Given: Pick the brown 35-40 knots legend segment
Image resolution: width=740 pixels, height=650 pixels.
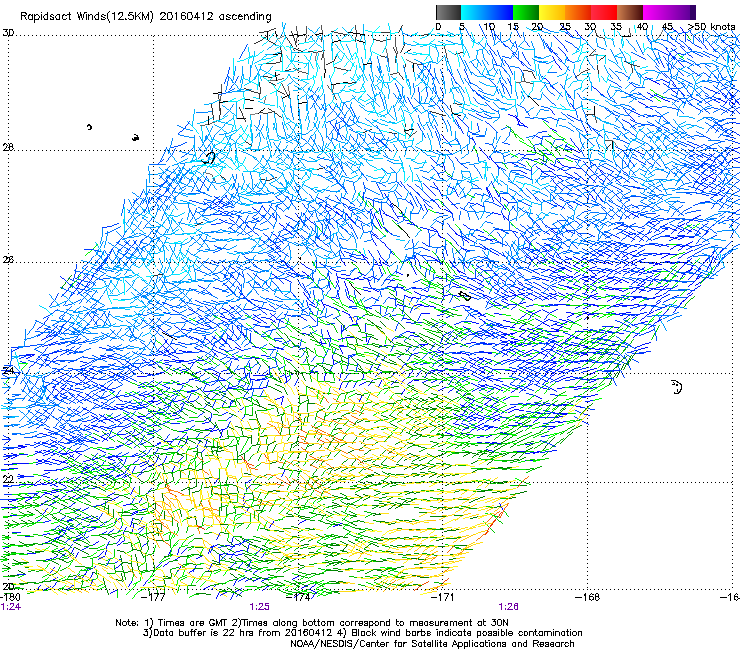Looking at the screenshot, I should (x=630, y=12).
